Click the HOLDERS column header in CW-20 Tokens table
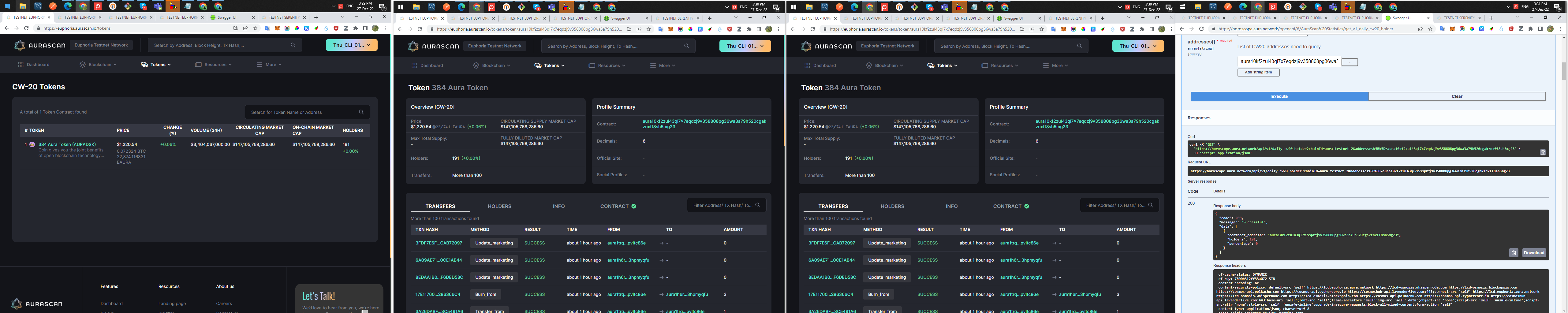Image resolution: width=1568 pixels, height=313 pixels. pyautogui.click(x=353, y=130)
